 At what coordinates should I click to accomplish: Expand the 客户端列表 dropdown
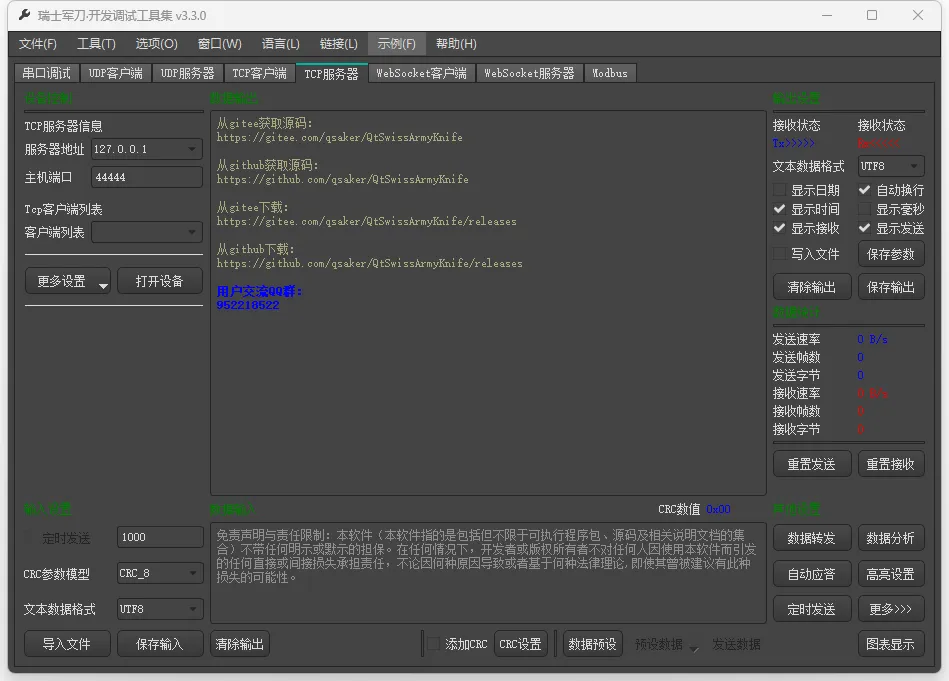[146, 232]
